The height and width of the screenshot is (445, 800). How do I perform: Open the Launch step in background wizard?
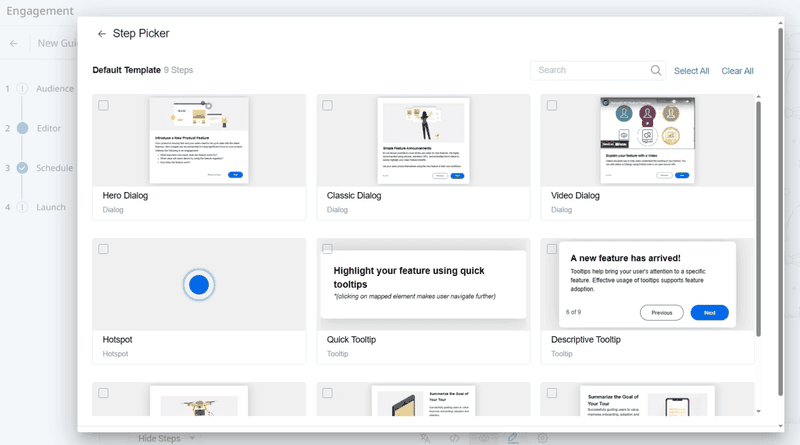51,207
